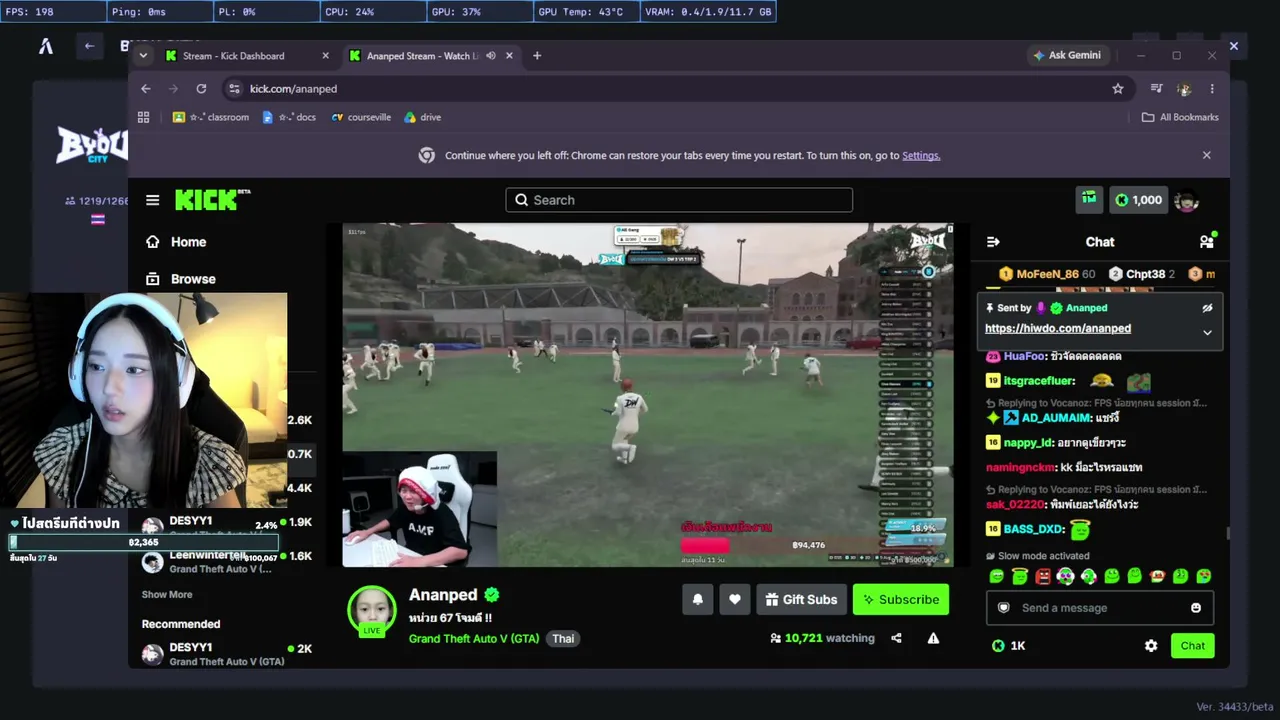Click the Gift Subs button
Screen dimensions: 1280x720
801,599
